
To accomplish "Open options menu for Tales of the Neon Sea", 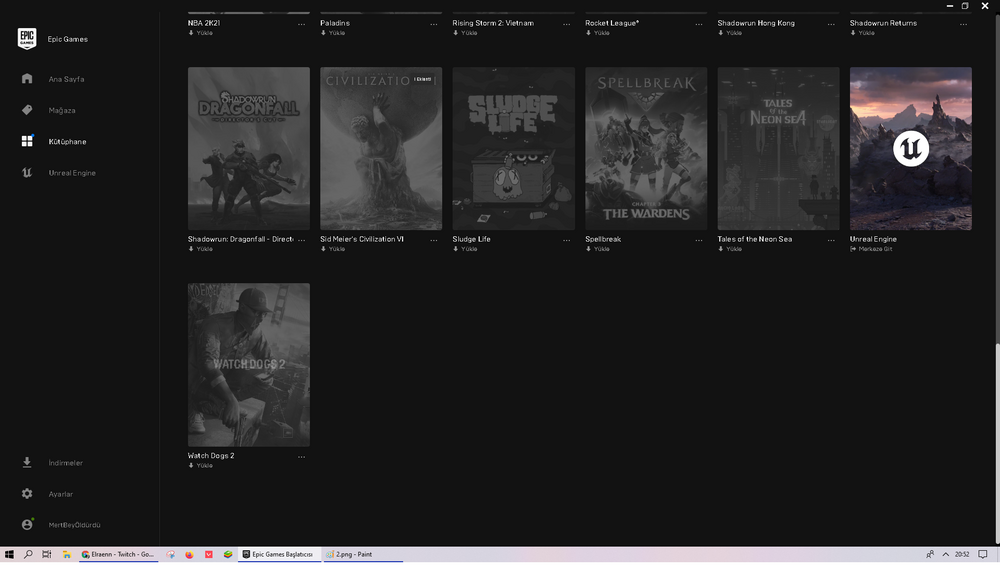I will (x=831, y=240).
